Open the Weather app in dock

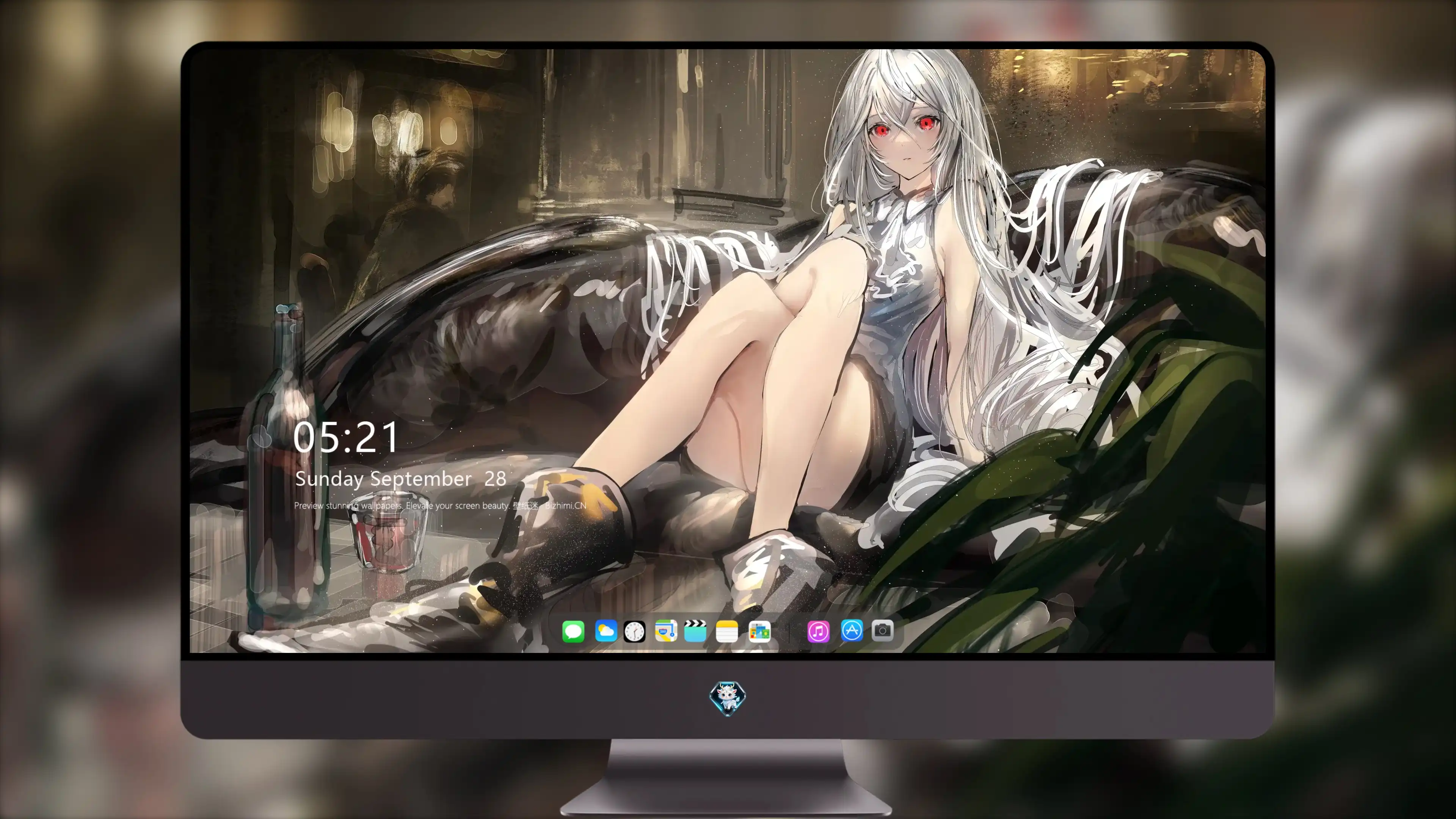606,631
